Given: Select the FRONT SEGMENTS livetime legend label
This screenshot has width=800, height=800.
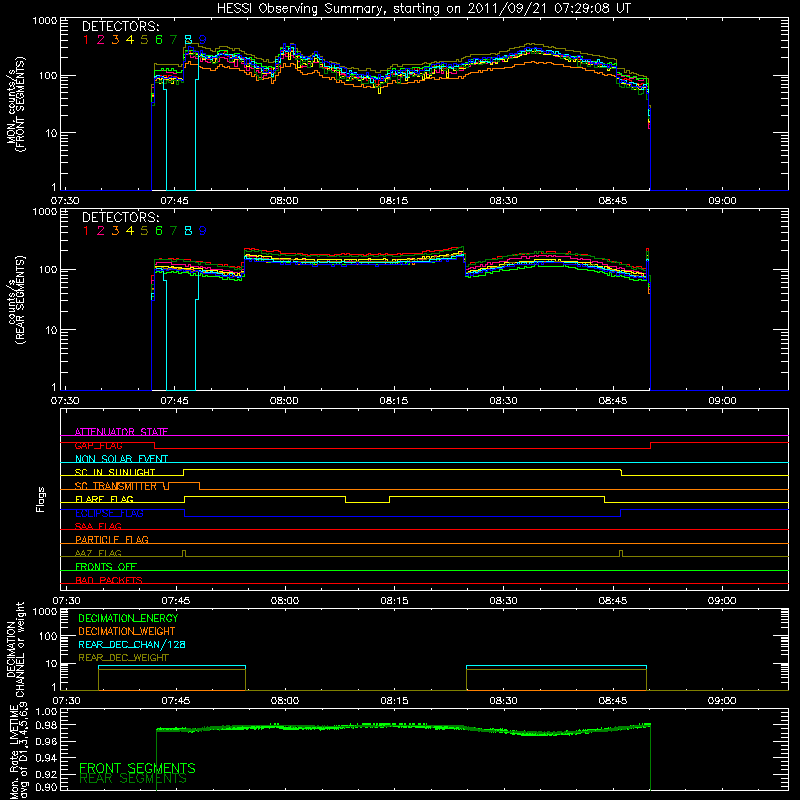Looking at the screenshot, I should click(137, 768).
